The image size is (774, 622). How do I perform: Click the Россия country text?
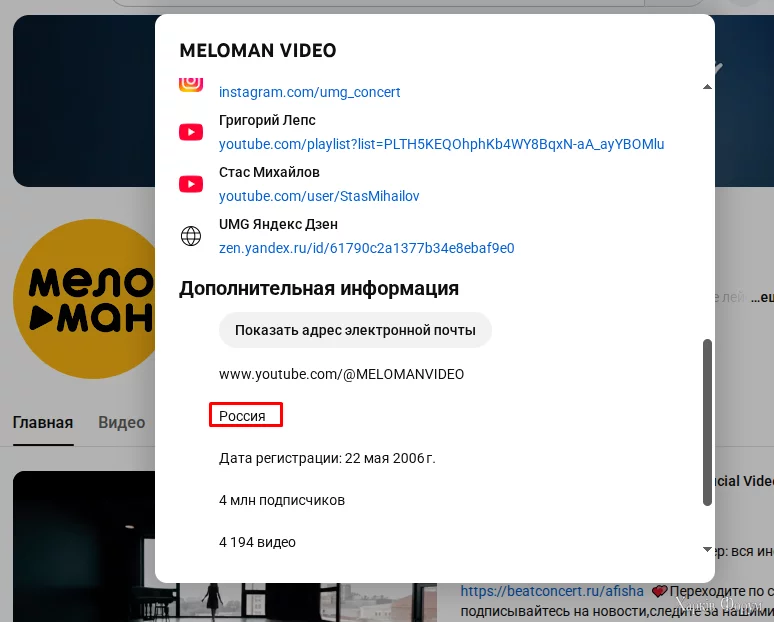tap(242, 416)
